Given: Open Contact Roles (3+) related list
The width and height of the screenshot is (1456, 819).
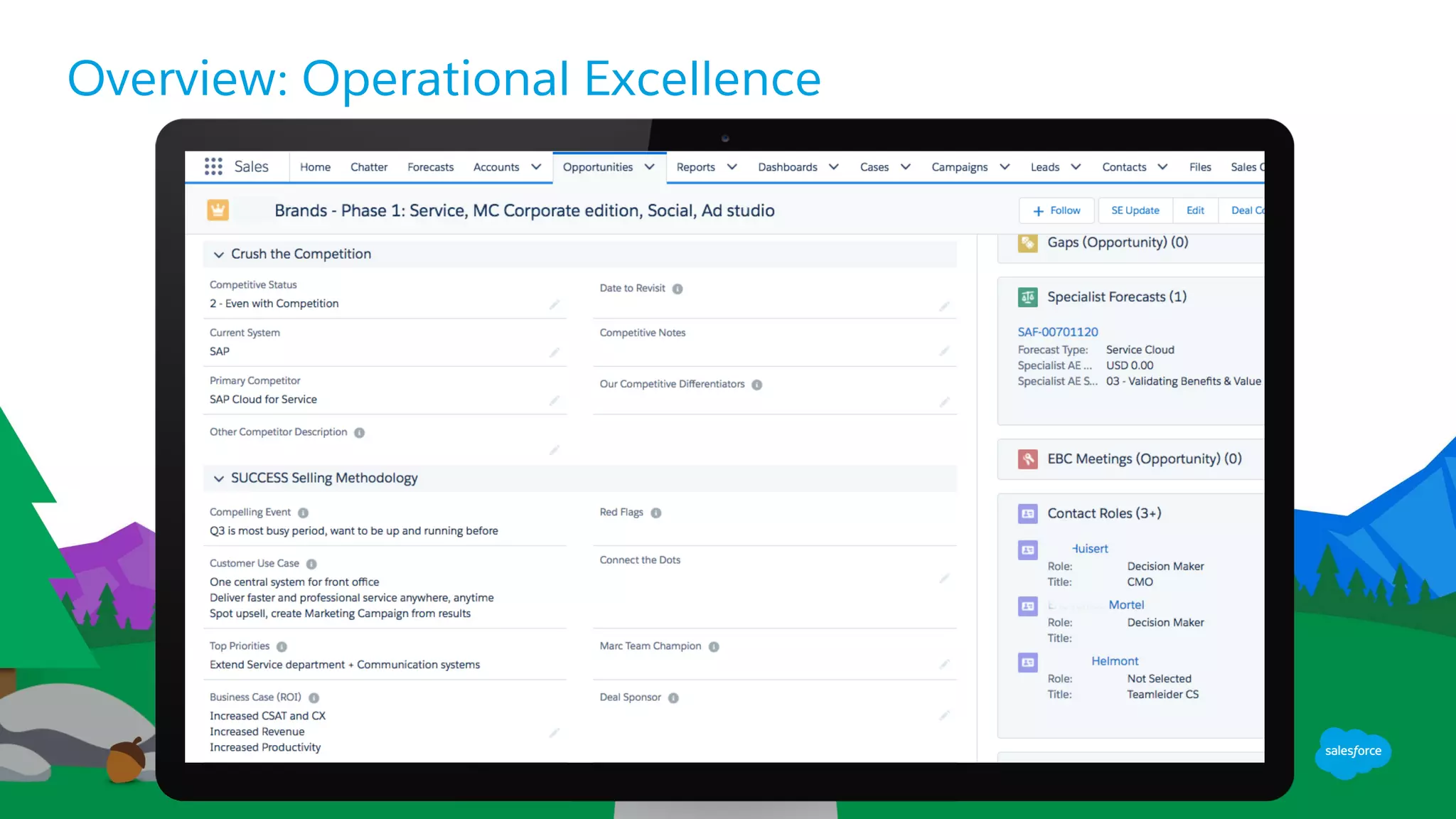Looking at the screenshot, I should (1104, 513).
